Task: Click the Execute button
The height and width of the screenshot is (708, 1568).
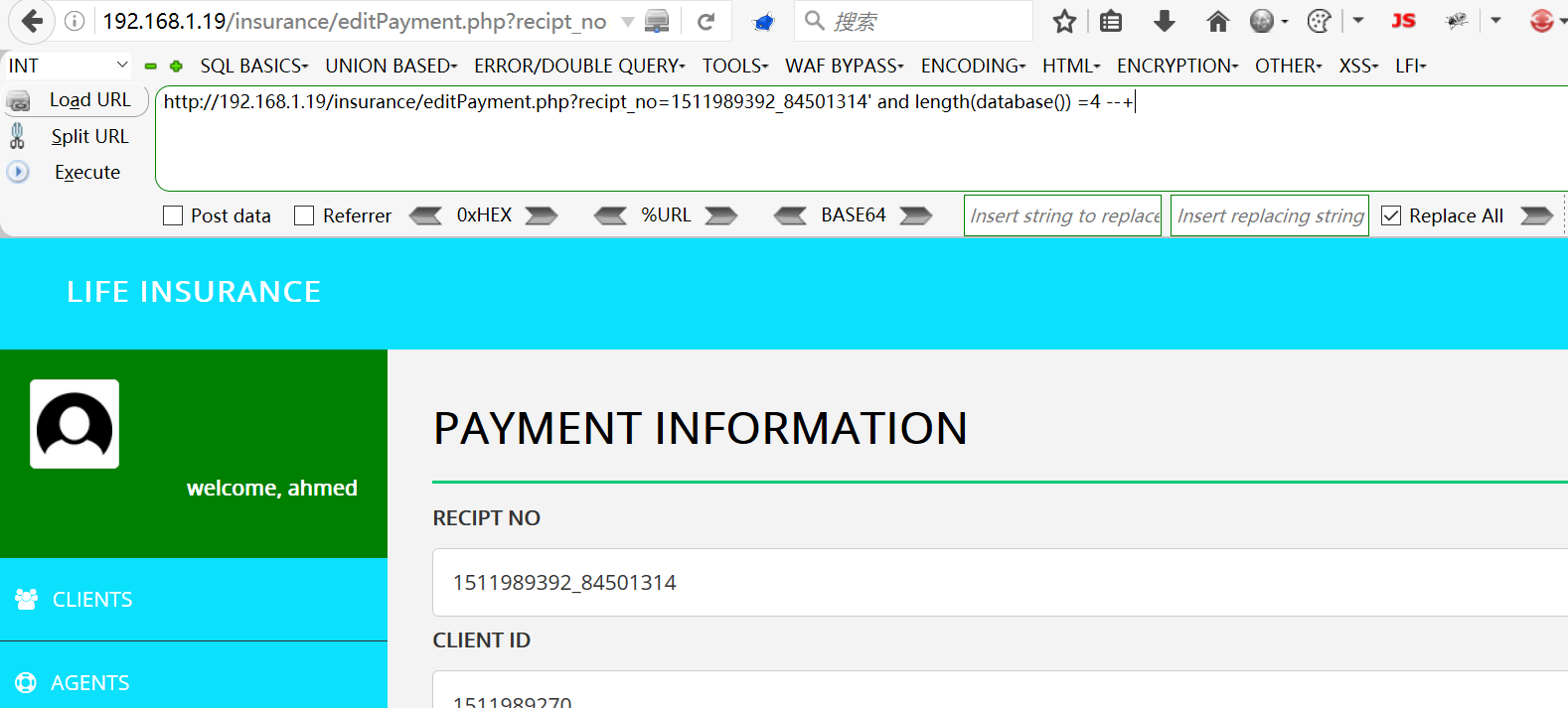Action: coord(87,172)
